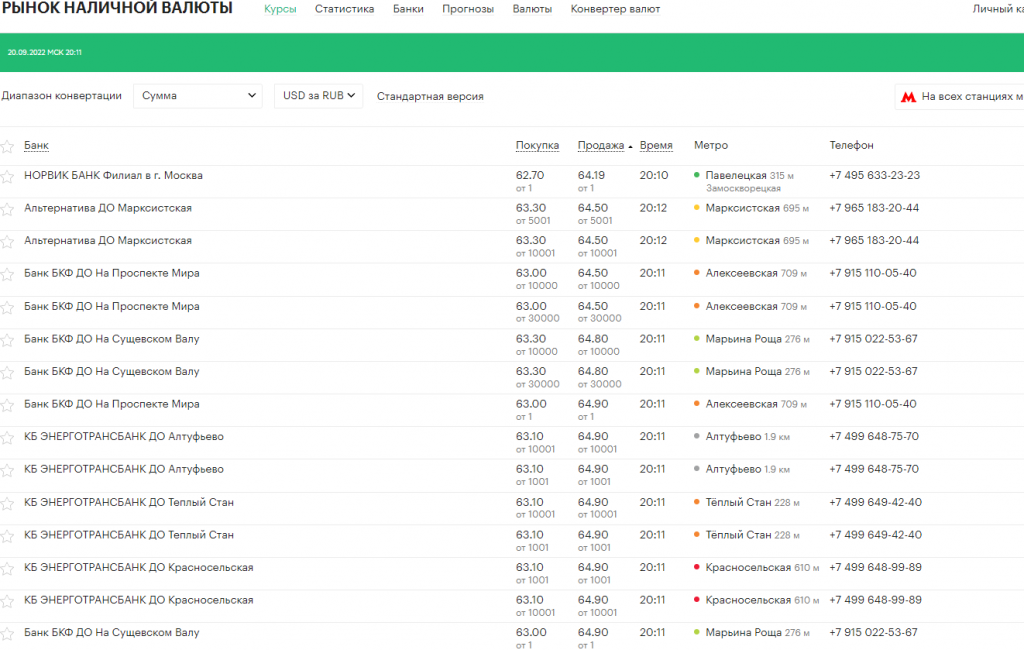Click the Стандартная версия link
Screen dimensions: 1024x650
click(430, 97)
